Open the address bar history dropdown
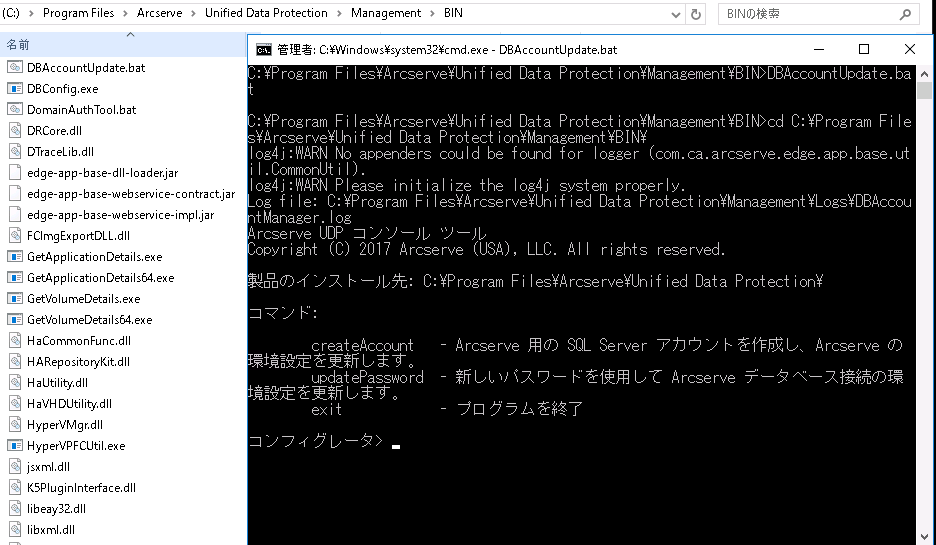936x545 pixels. (x=676, y=14)
